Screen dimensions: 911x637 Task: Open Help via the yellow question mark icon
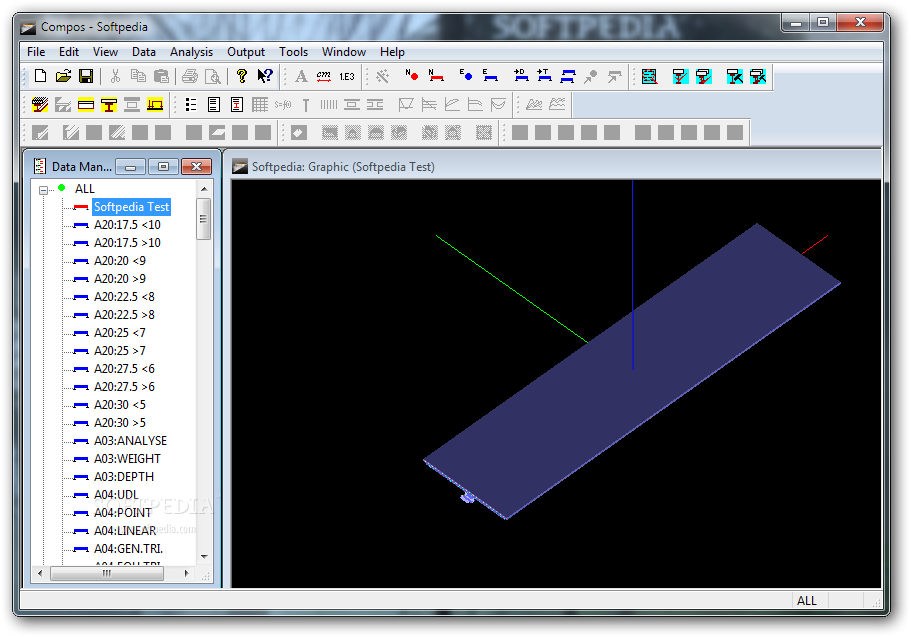coord(242,76)
